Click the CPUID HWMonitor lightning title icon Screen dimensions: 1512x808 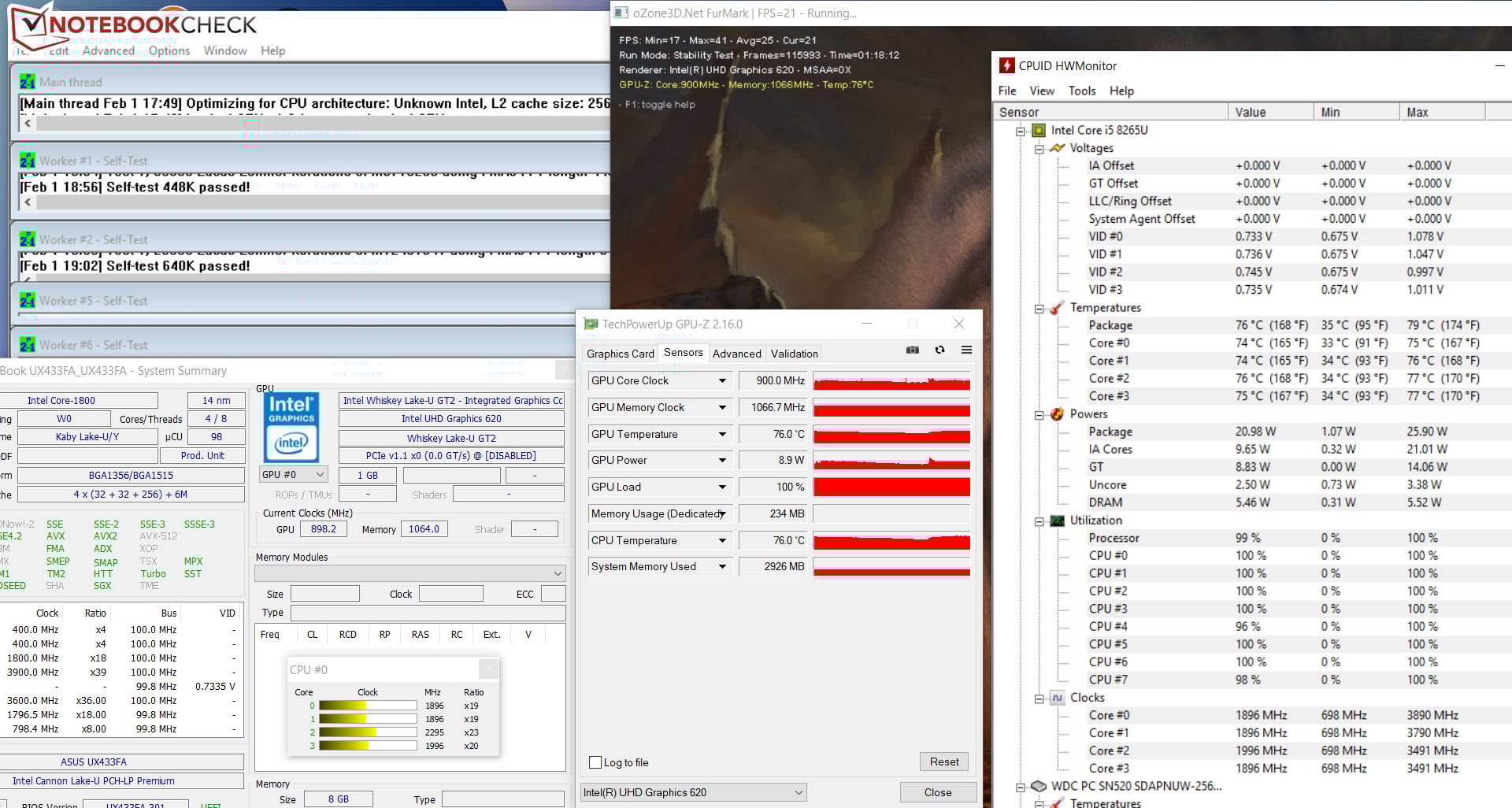(x=1006, y=65)
